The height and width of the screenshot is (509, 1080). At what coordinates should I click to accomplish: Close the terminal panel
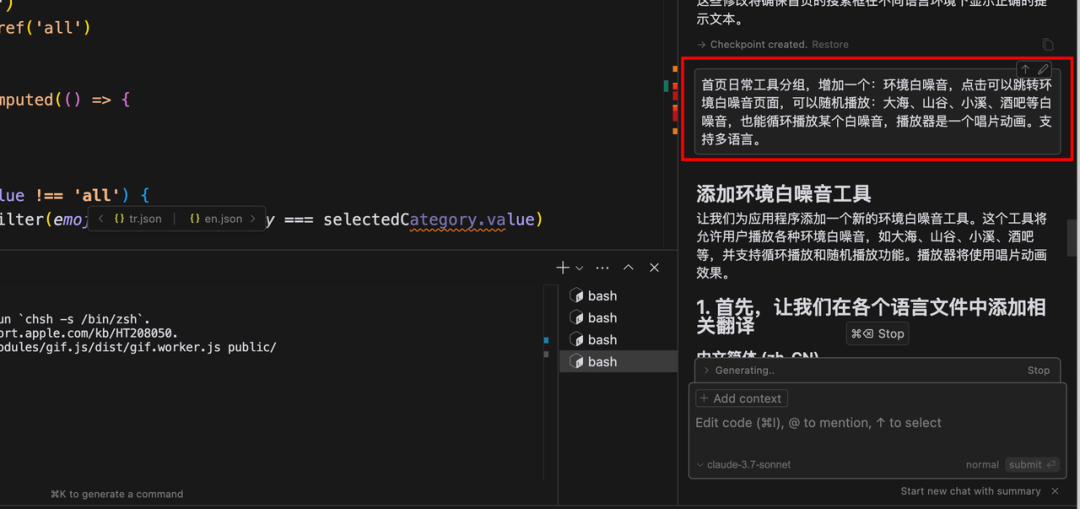pos(654,267)
